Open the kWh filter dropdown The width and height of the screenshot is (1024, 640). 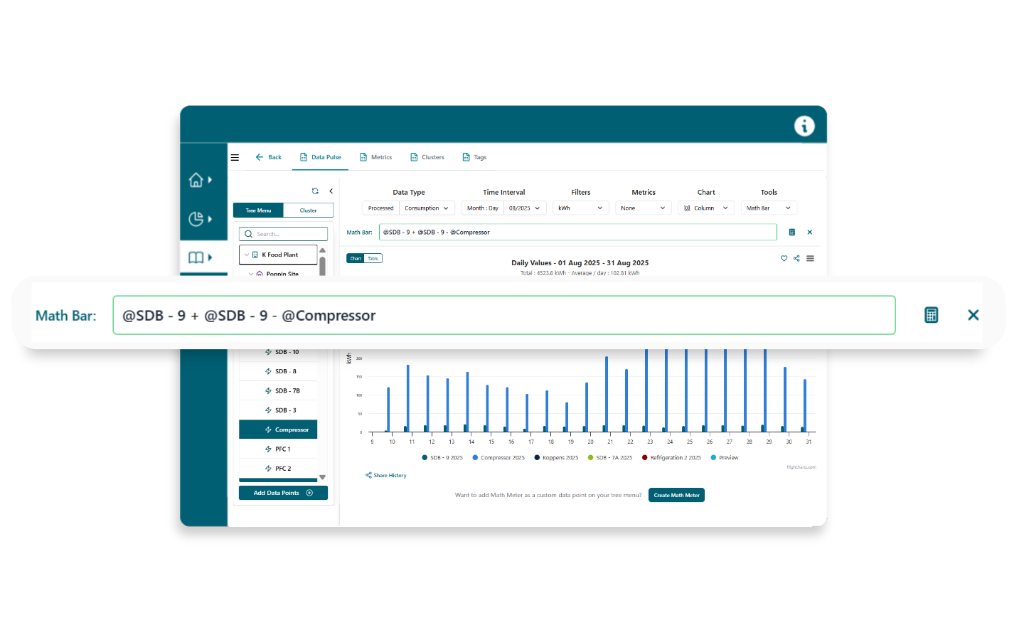pos(580,208)
